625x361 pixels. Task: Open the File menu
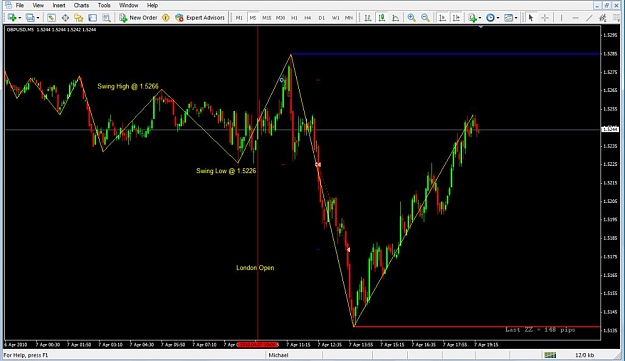click(20, 5)
